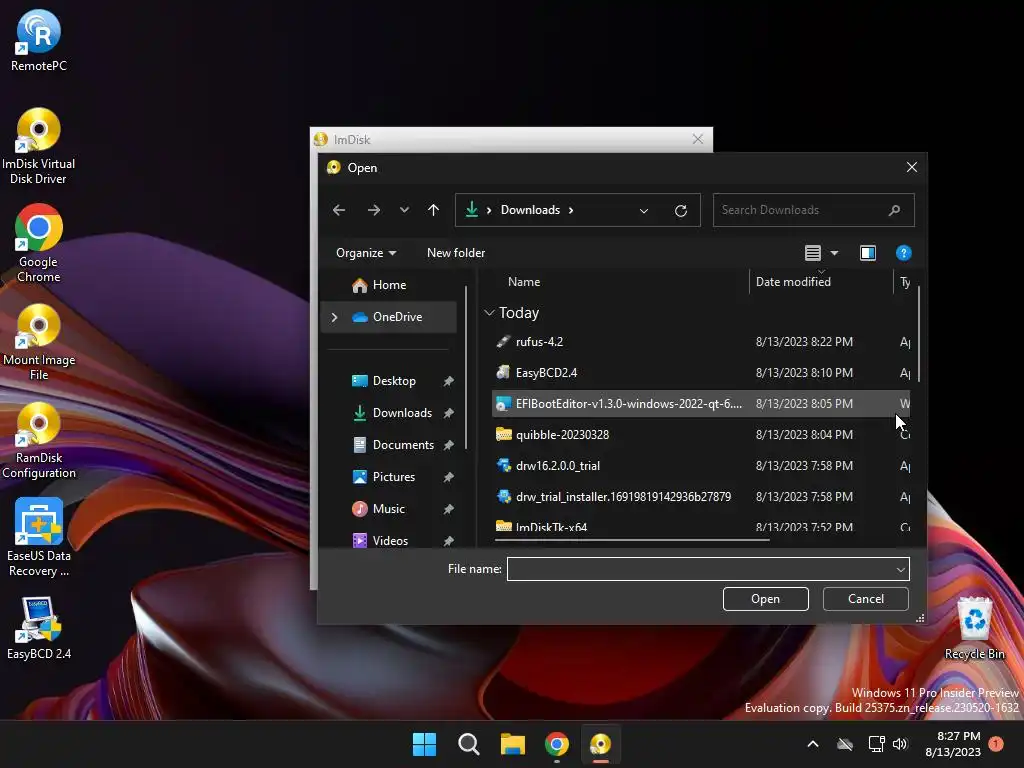The height and width of the screenshot is (768, 1024).
Task: Click the OneDrive tray icon
Action: pos(845,744)
